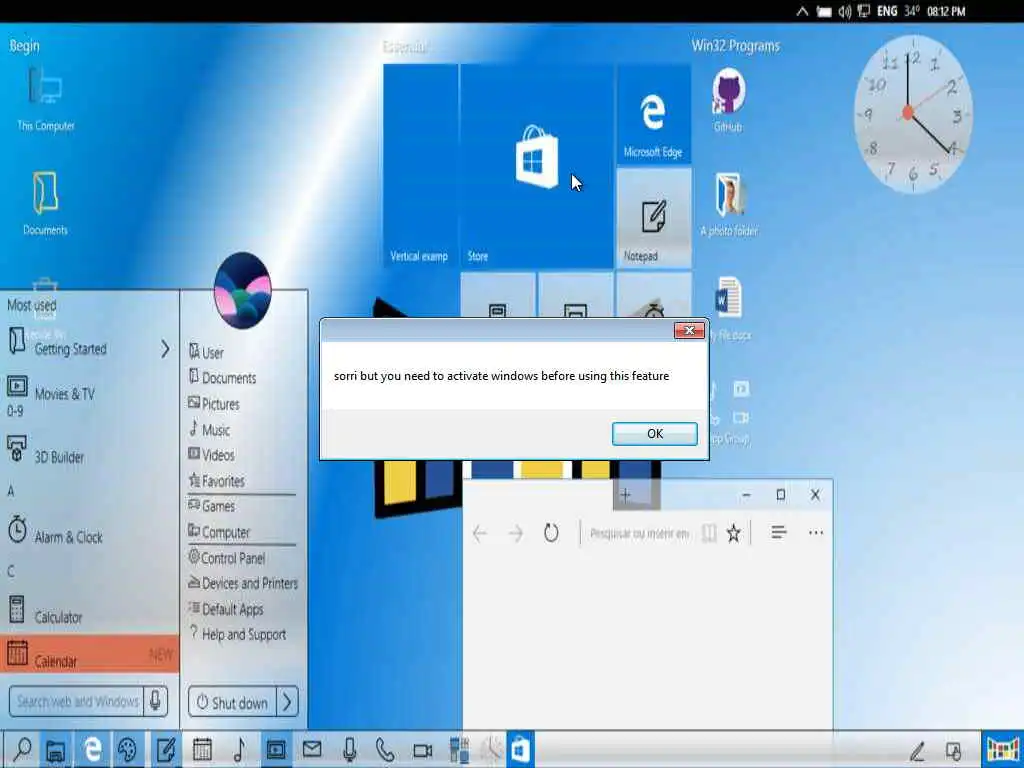Click Forward arrow in Edge window

tap(516, 534)
